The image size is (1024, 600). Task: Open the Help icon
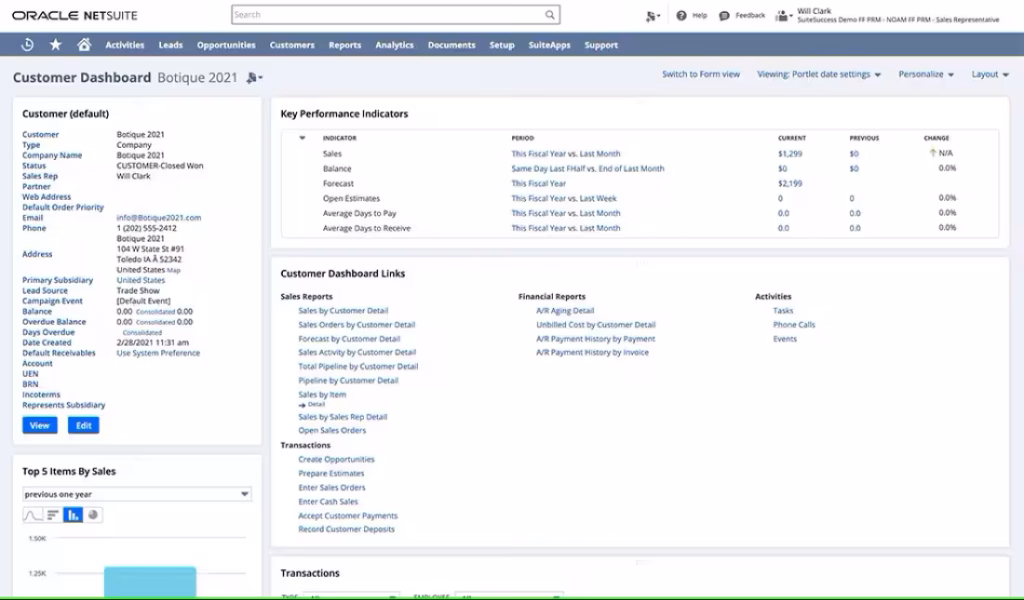click(681, 15)
